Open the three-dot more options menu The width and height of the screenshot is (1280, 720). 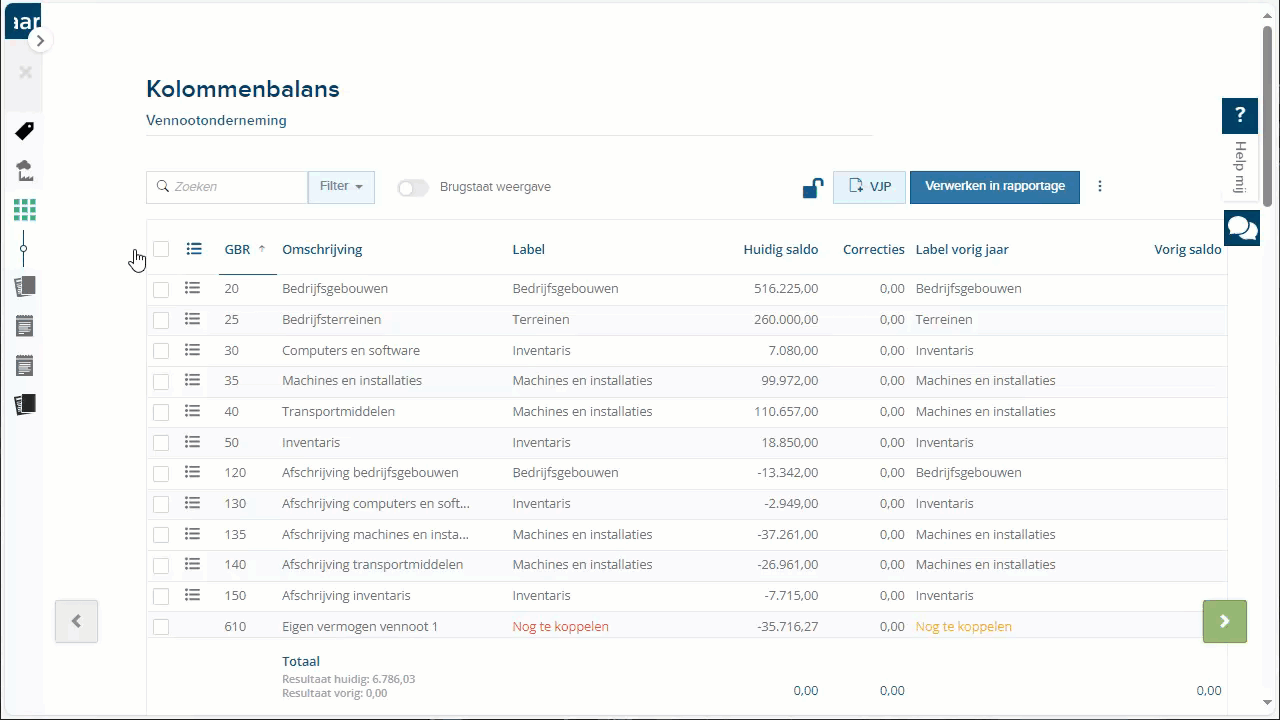[x=1100, y=186]
